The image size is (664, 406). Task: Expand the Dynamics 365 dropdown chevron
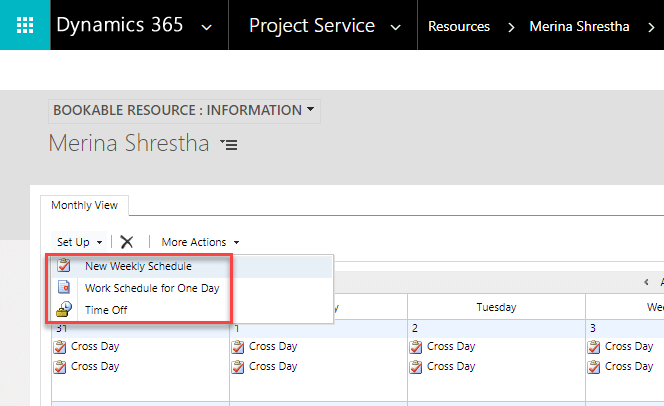click(x=207, y=28)
